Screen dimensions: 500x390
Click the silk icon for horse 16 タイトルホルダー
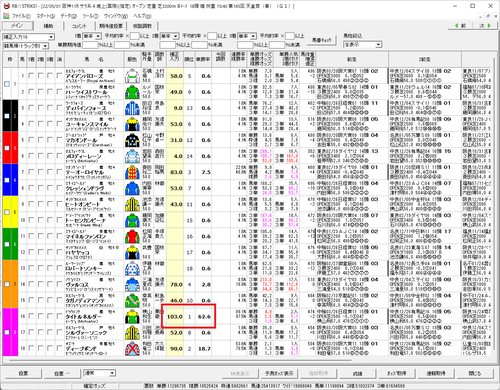[132, 316]
